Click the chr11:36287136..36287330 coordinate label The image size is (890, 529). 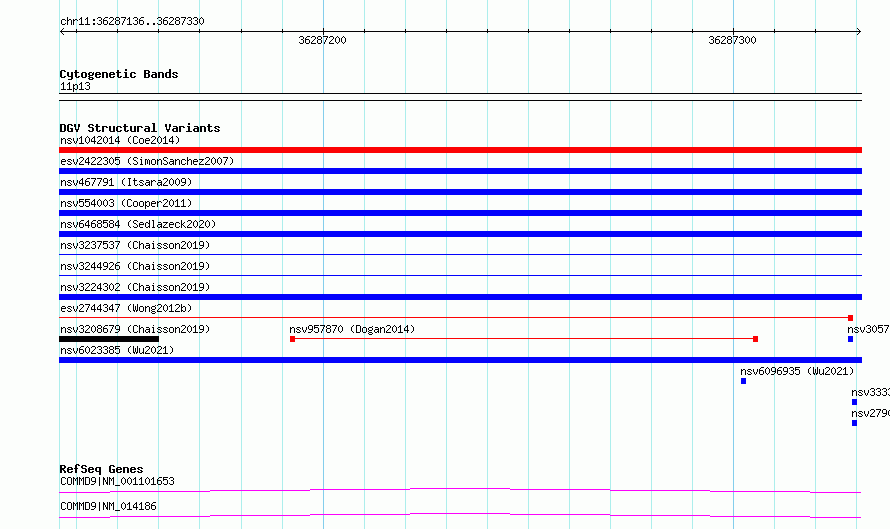point(132,21)
